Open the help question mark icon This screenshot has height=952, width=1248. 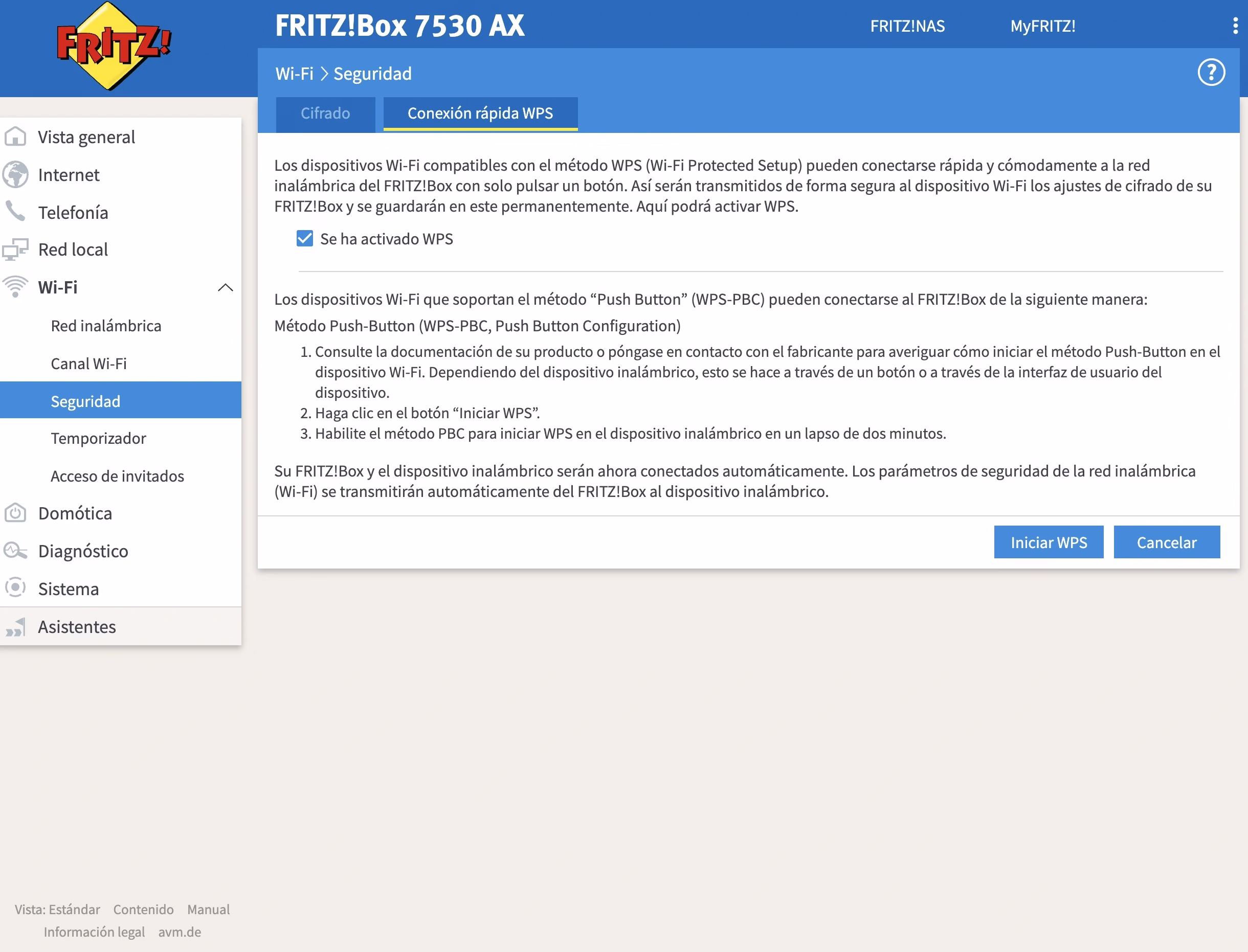tap(1211, 73)
